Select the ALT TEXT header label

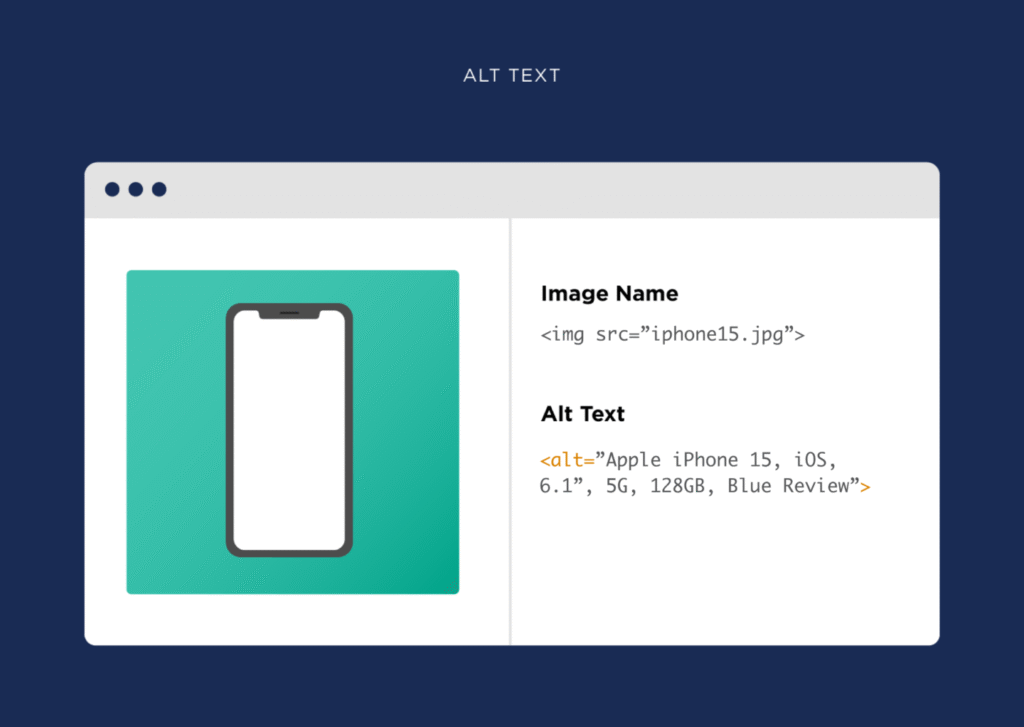click(x=511, y=74)
